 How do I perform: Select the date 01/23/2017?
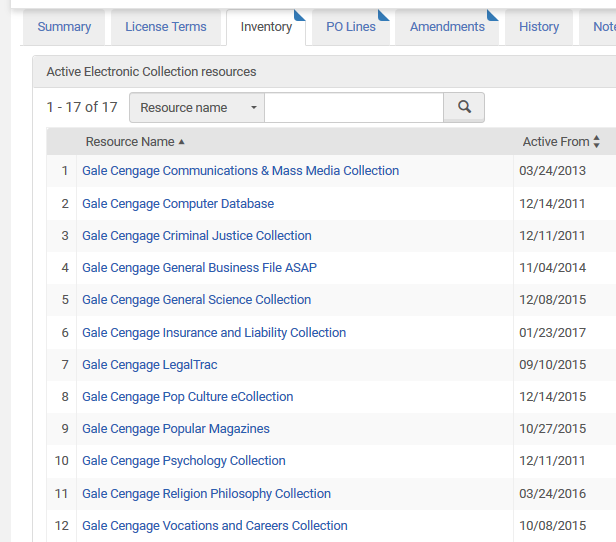click(552, 333)
